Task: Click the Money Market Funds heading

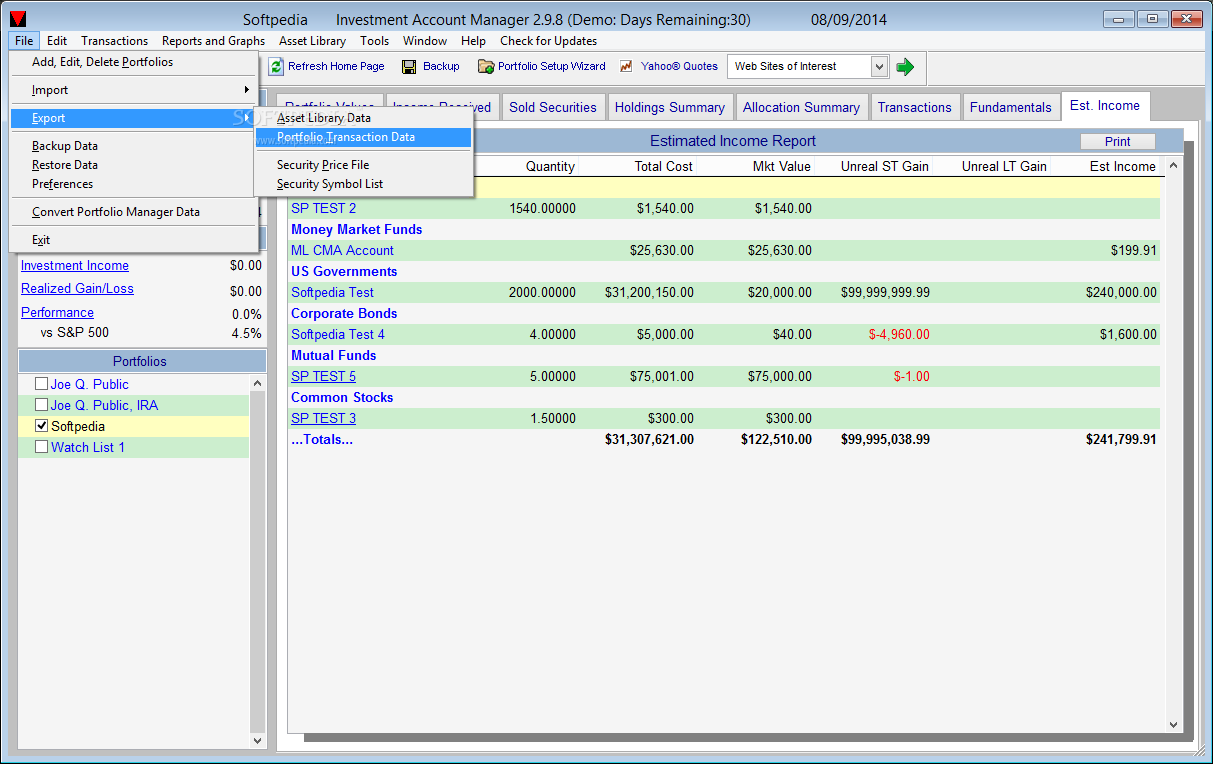Action: pos(356,230)
